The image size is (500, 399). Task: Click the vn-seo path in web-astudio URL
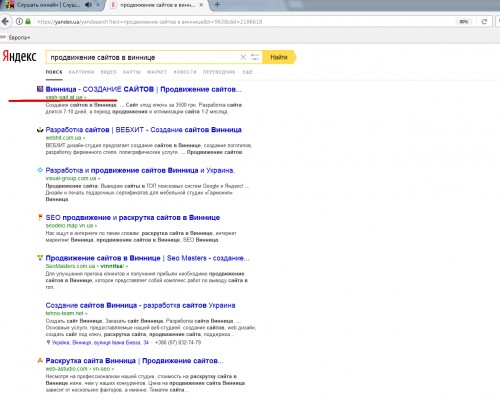coord(101,369)
